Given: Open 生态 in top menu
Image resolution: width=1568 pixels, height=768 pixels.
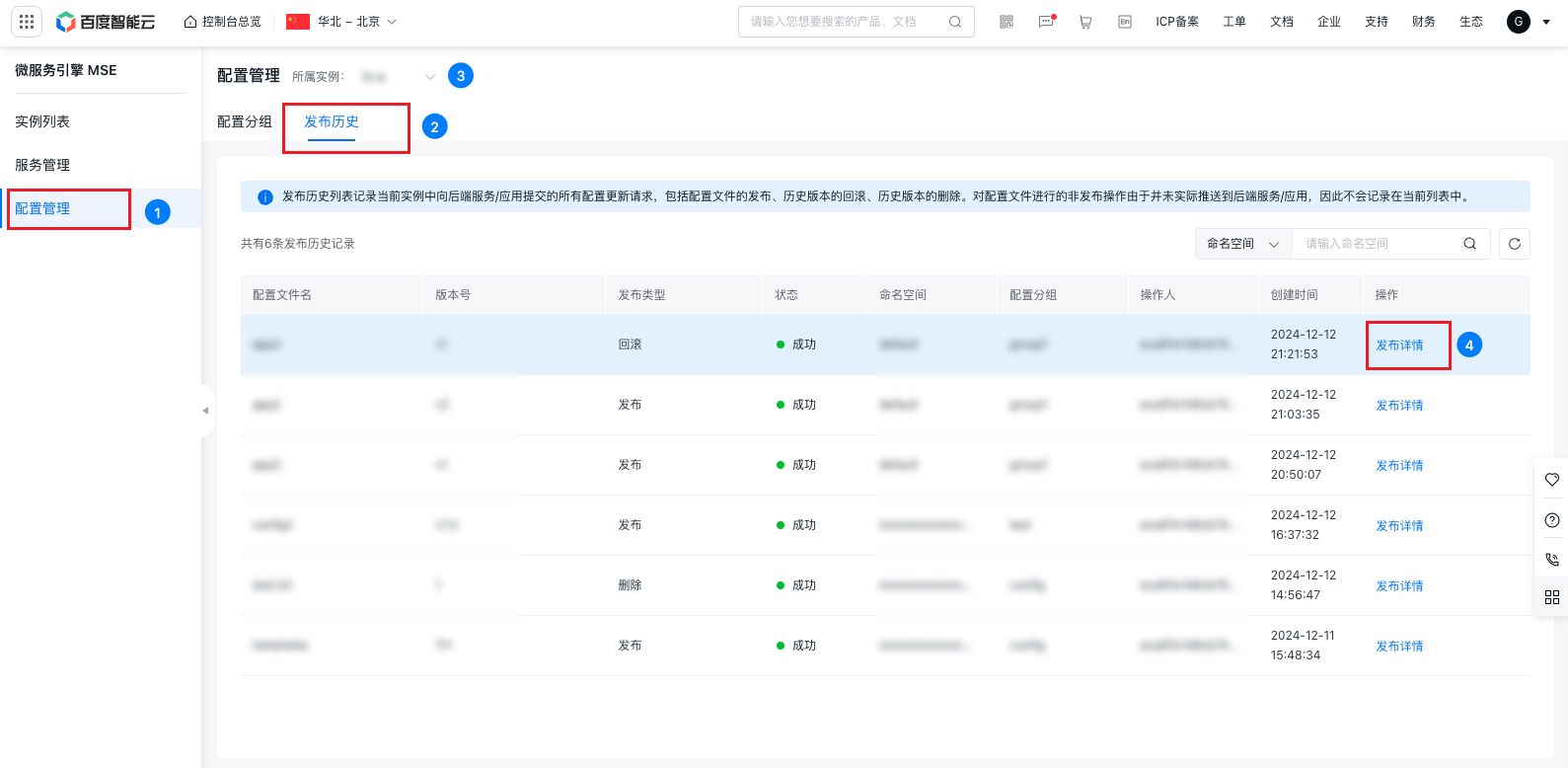Looking at the screenshot, I should click(x=1471, y=22).
